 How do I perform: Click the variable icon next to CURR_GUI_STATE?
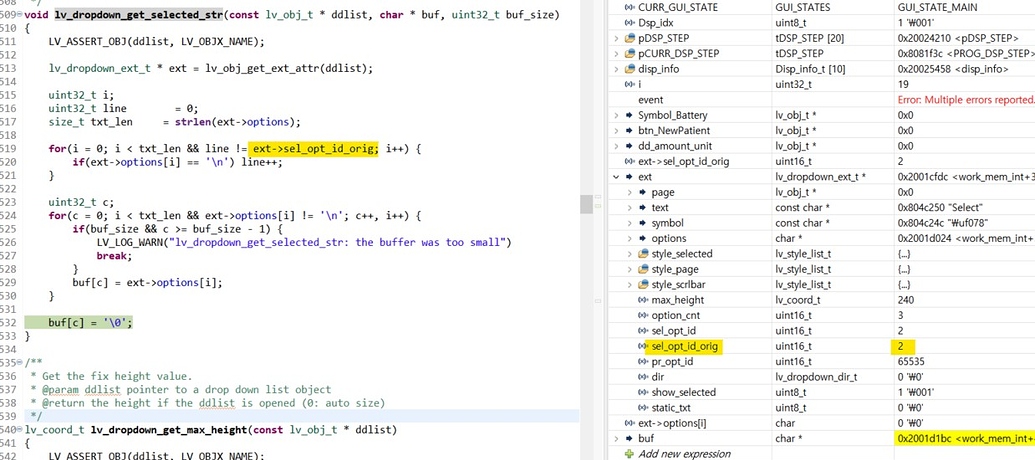click(629, 7)
